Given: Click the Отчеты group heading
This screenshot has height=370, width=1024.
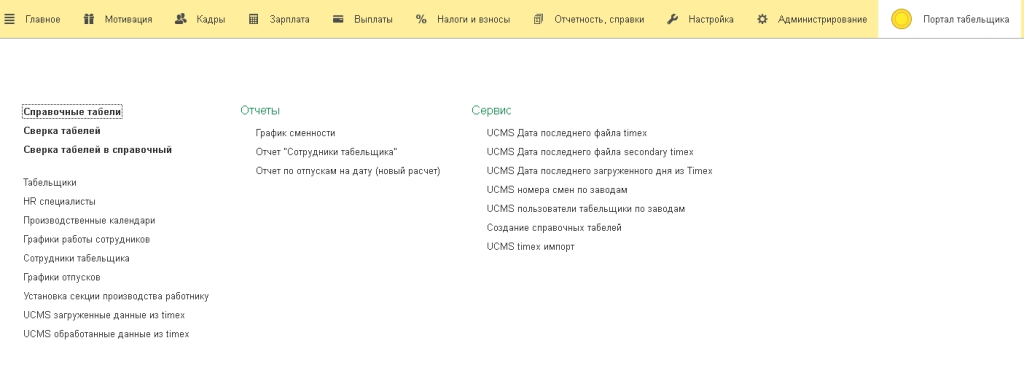Looking at the screenshot, I should pos(260,111).
